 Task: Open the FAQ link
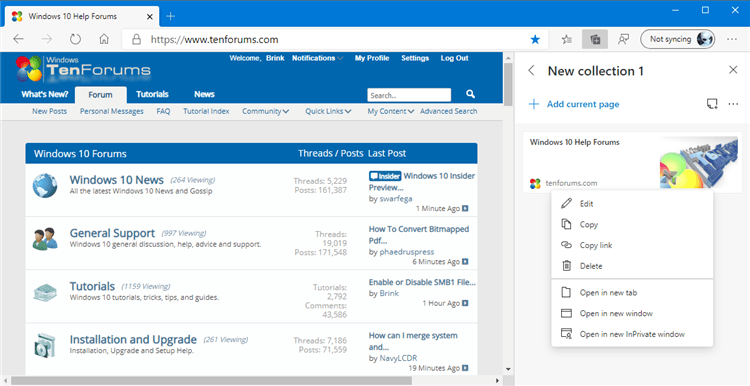[163, 111]
